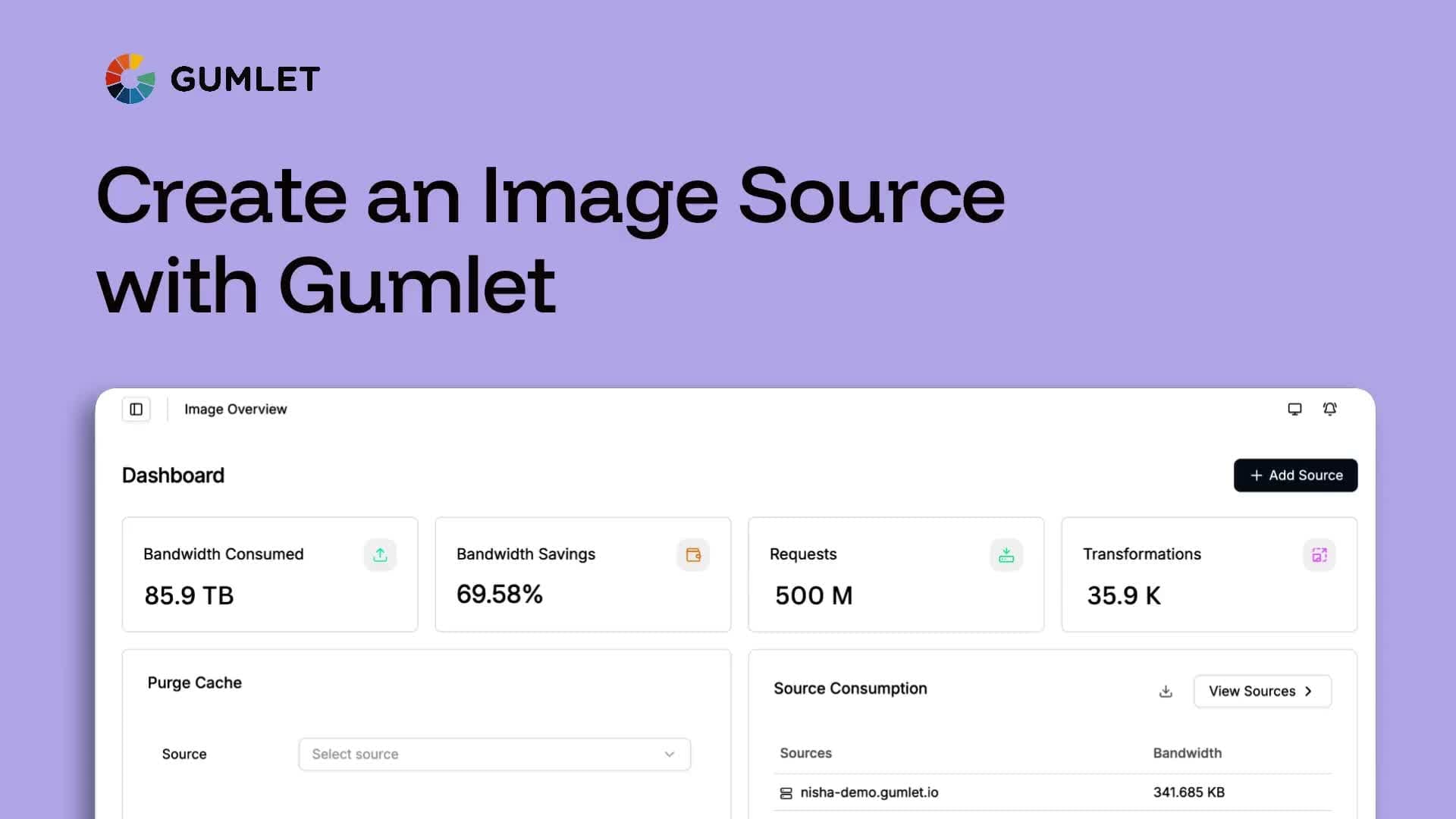Click the monitor display icon
This screenshot has width=1456, height=819.
(x=1294, y=409)
